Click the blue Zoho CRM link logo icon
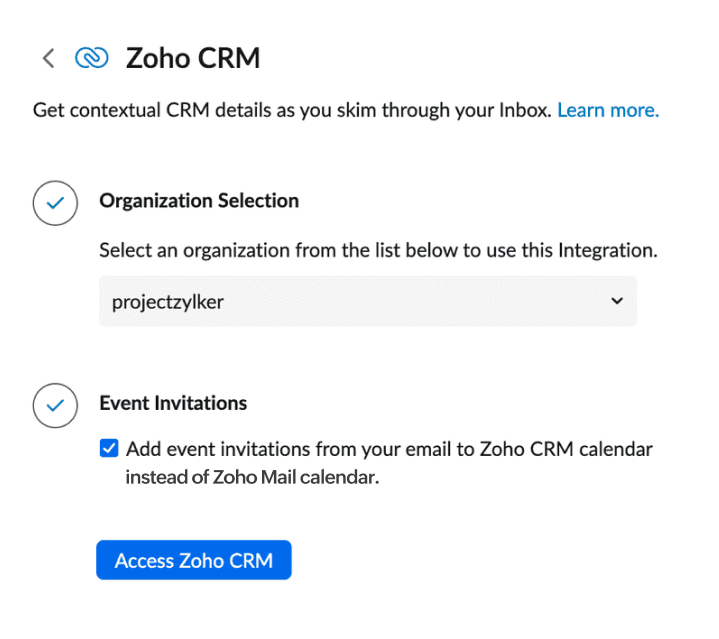 pos(91,58)
